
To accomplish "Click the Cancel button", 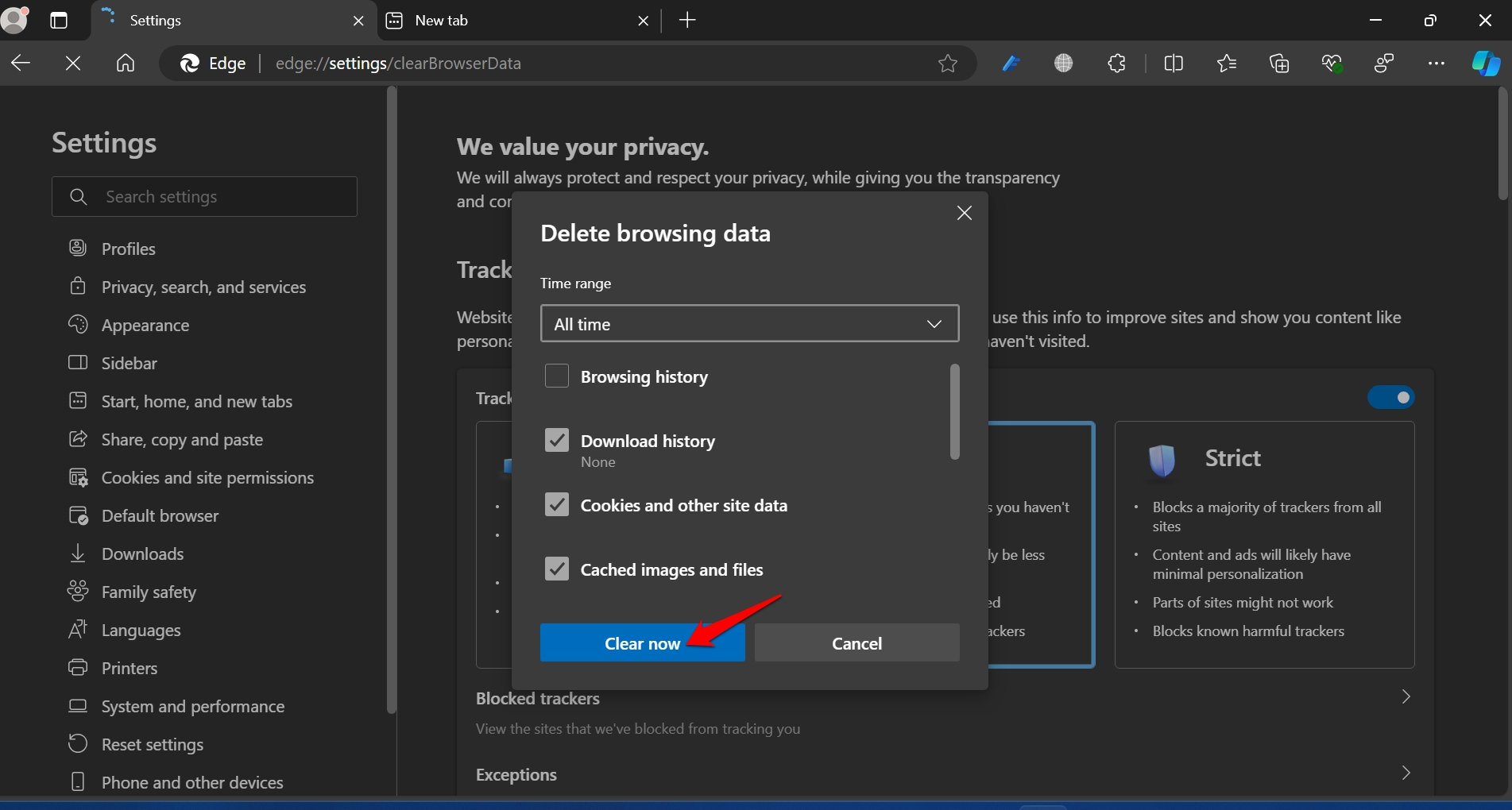I will tap(857, 642).
